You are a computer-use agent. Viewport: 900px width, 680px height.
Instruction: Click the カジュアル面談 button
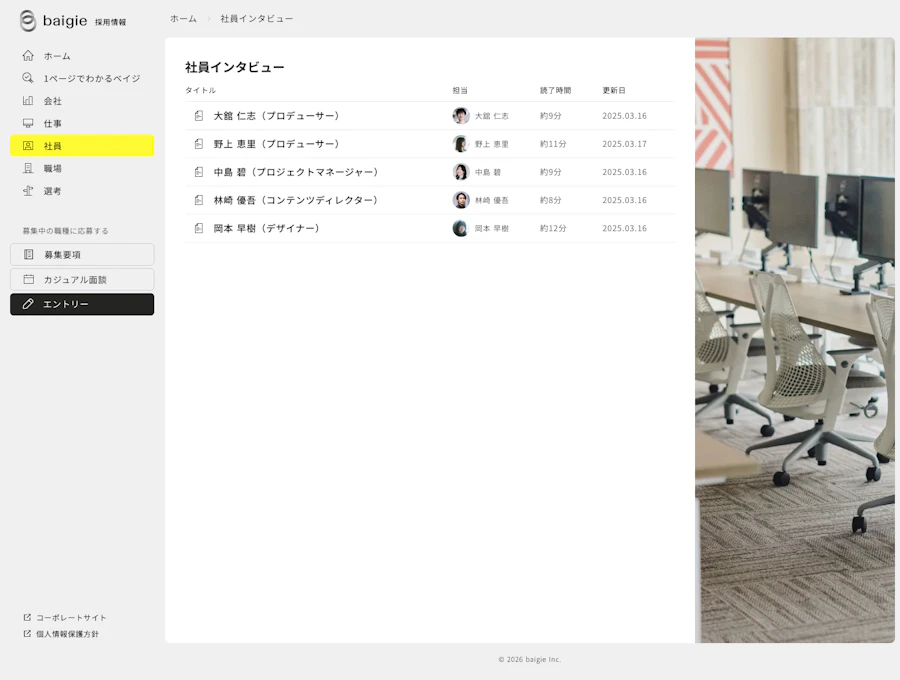point(82,279)
